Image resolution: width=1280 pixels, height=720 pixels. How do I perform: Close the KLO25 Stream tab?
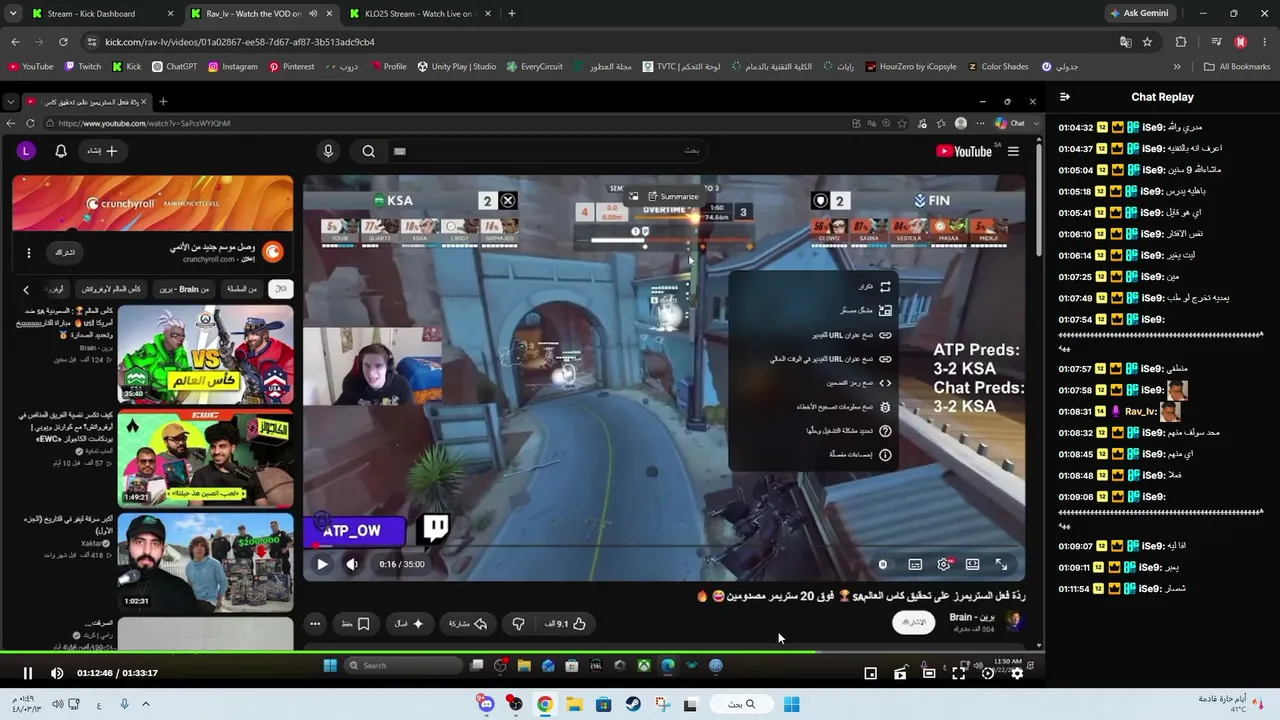[487, 14]
